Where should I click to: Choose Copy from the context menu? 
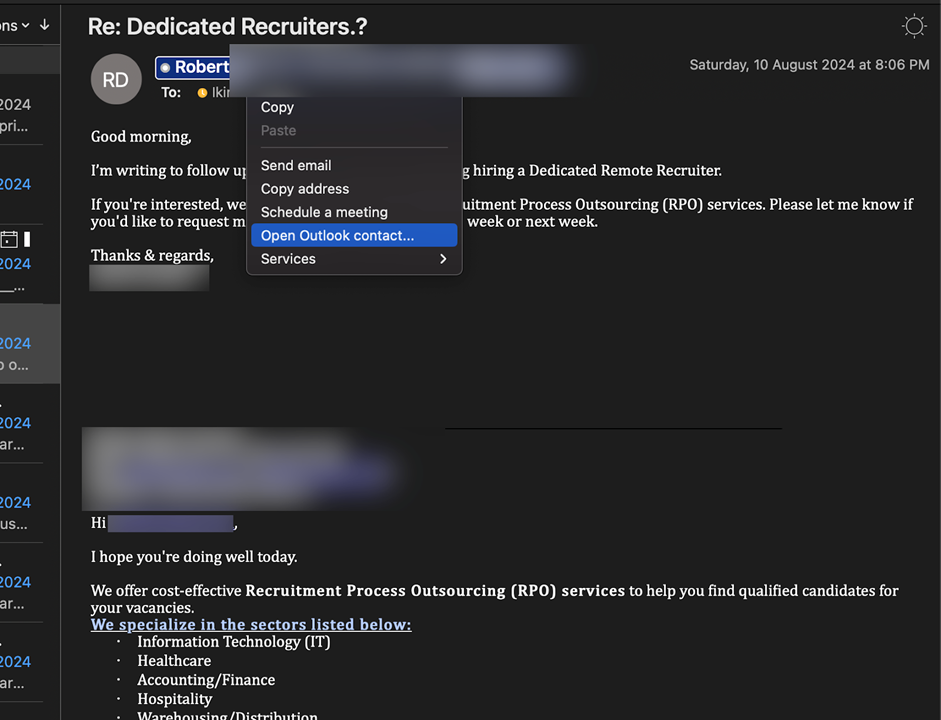(354, 107)
